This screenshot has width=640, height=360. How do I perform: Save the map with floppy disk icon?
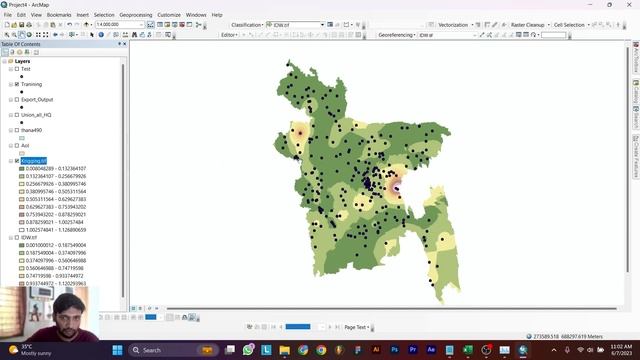pyautogui.click(x=22, y=25)
